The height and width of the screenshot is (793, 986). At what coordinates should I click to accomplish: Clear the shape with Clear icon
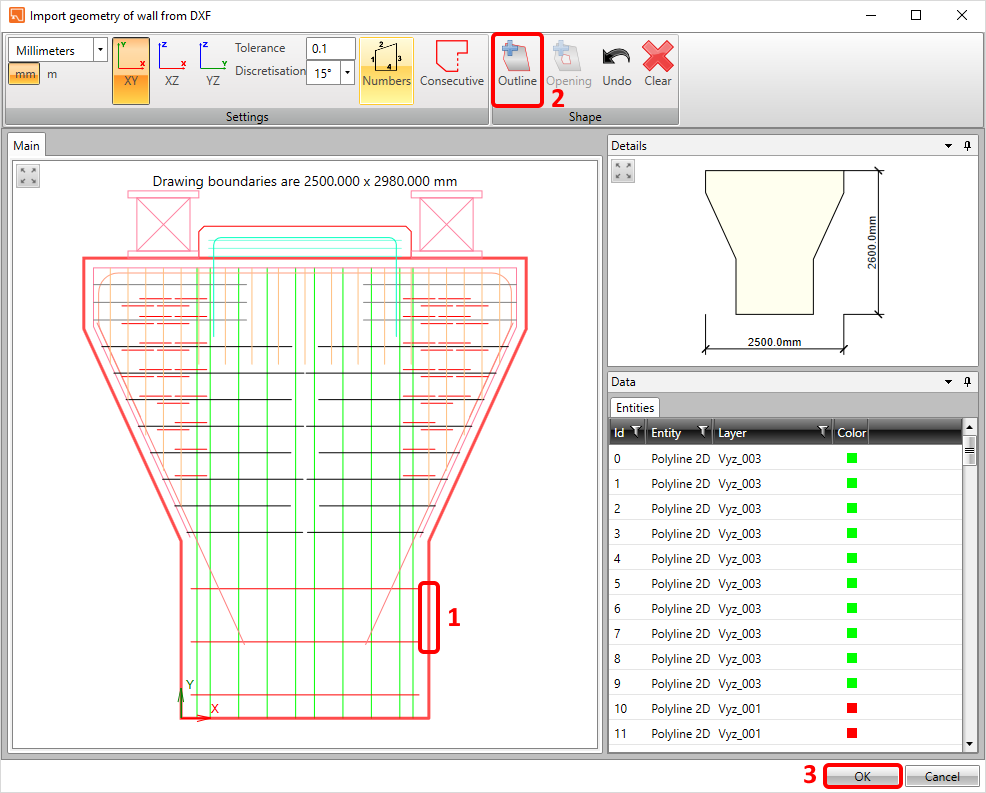tap(657, 66)
